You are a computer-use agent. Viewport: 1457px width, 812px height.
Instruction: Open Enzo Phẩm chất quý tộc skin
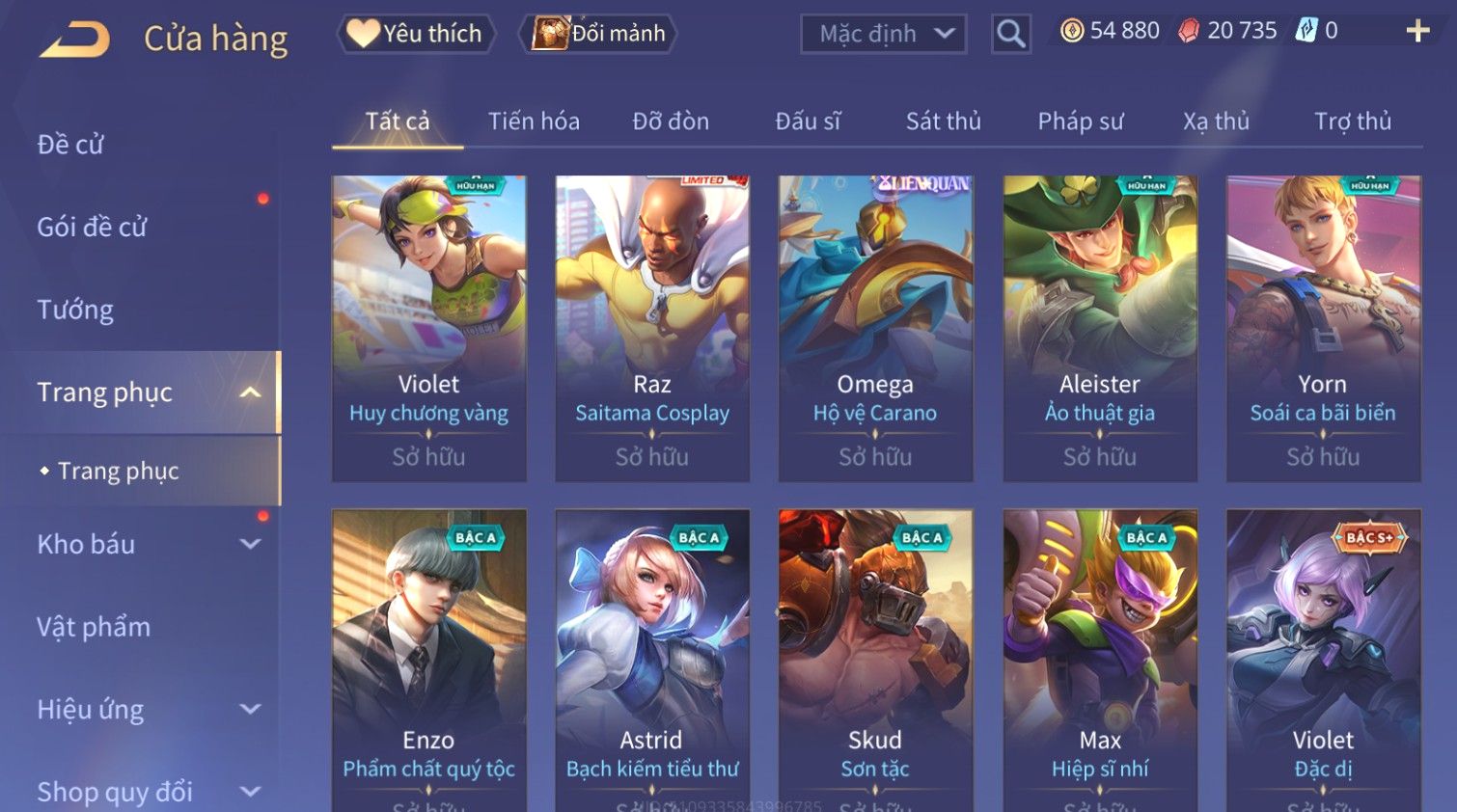click(x=429, y=661)
